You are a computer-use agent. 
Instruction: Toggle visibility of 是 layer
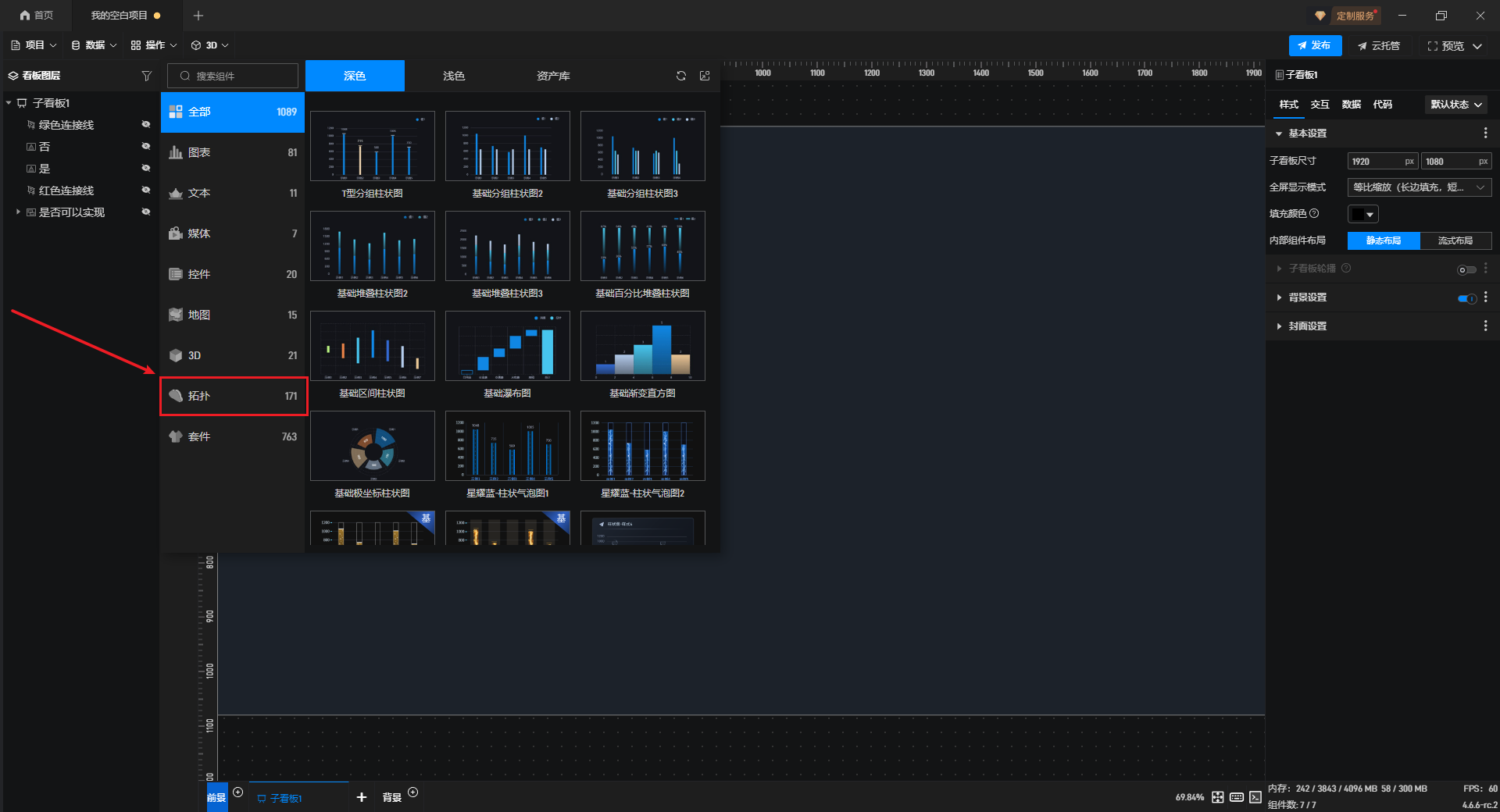pyautogui.click(x=145, y=168)
